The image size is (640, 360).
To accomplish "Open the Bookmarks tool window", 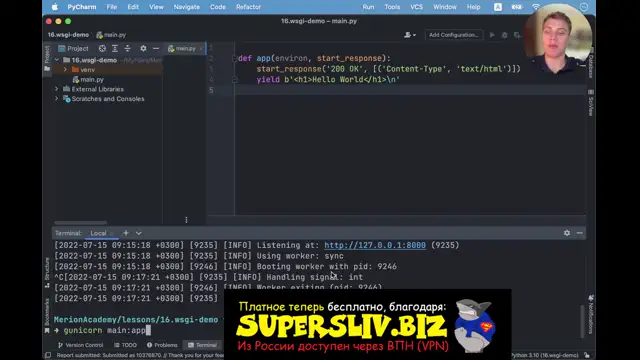I will (x=47, y=316).
